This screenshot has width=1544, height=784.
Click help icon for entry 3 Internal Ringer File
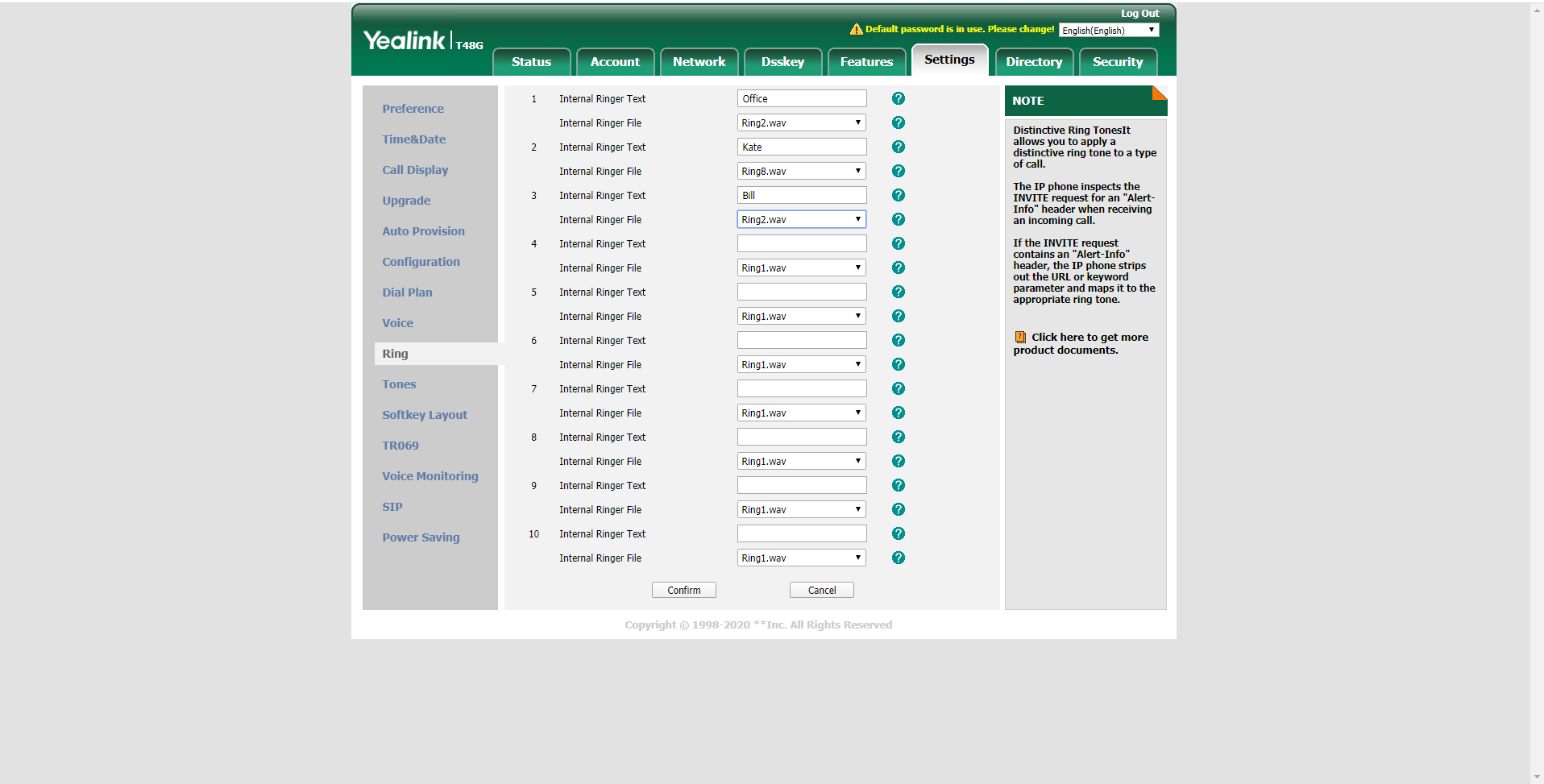pos(899,219)
